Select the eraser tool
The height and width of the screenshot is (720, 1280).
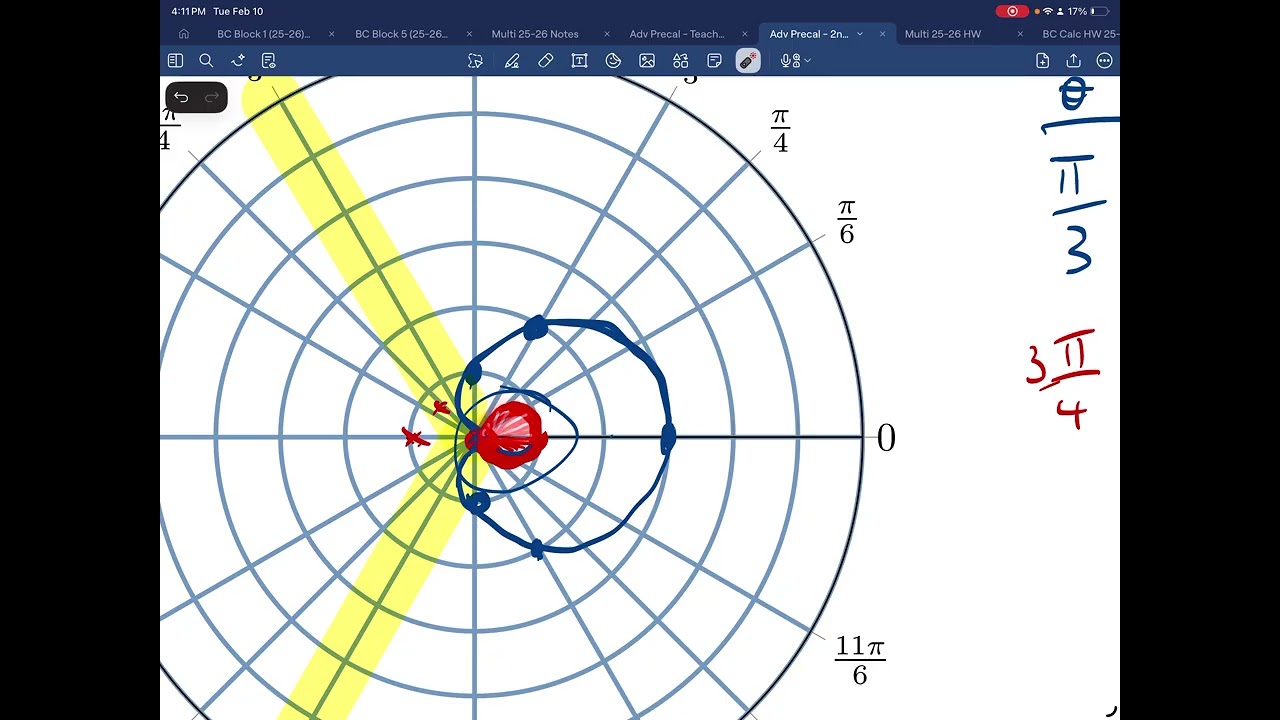(546, 61)
